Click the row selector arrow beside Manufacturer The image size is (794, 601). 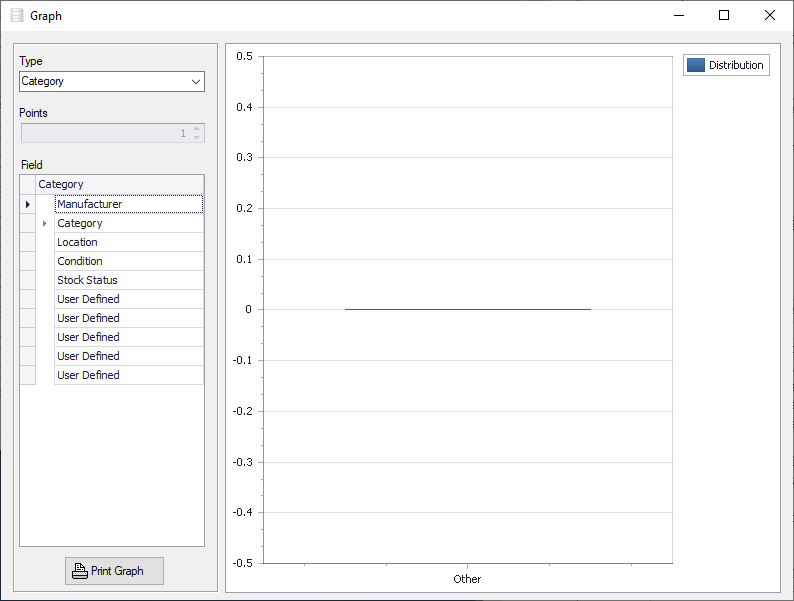[28, 204]
